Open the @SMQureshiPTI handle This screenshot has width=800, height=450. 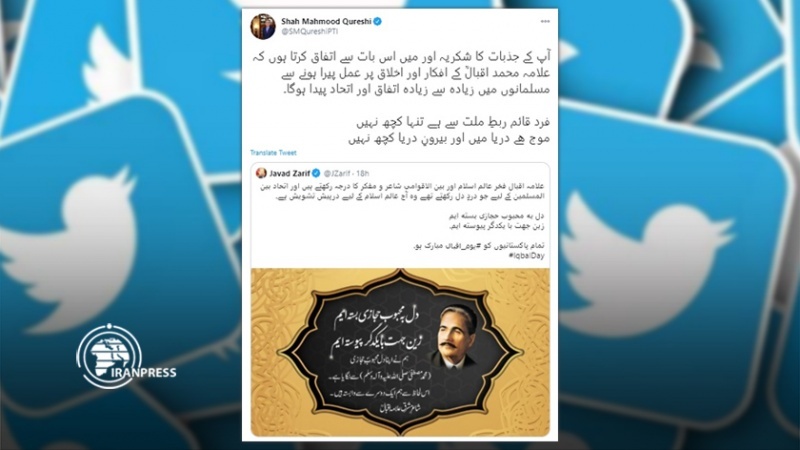(x=310, y=32)
